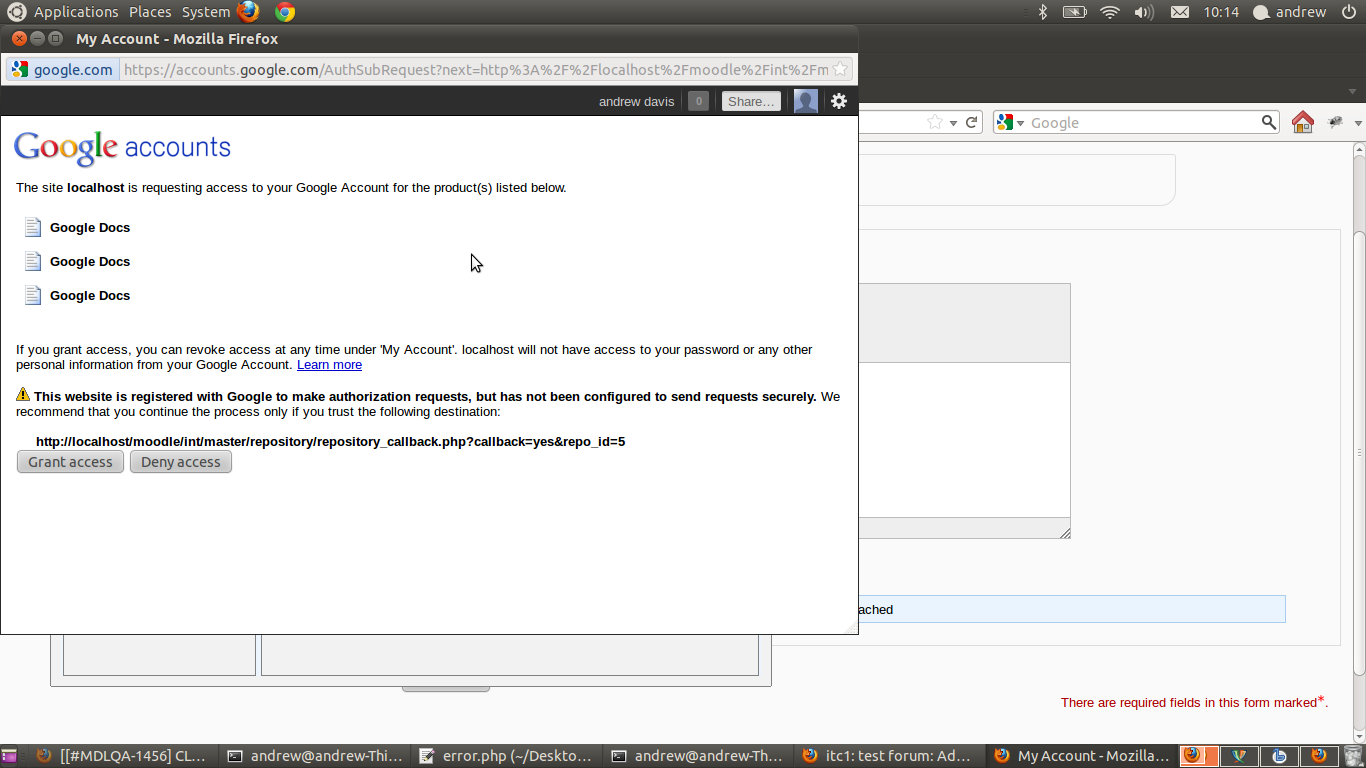Open the Applications menu
1366x768 pixels.
(76, 12)
